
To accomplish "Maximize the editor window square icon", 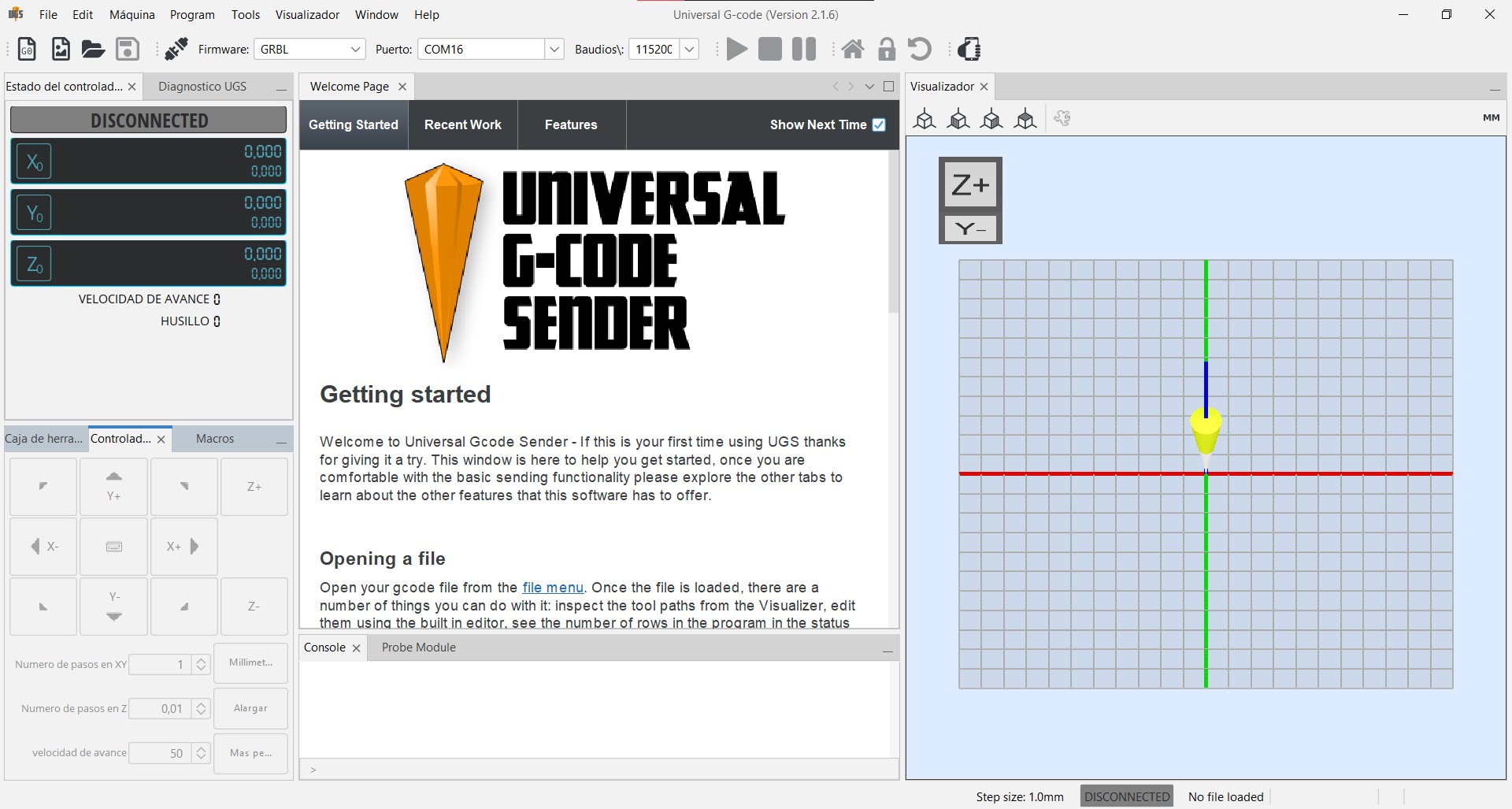I will point(889,87).
